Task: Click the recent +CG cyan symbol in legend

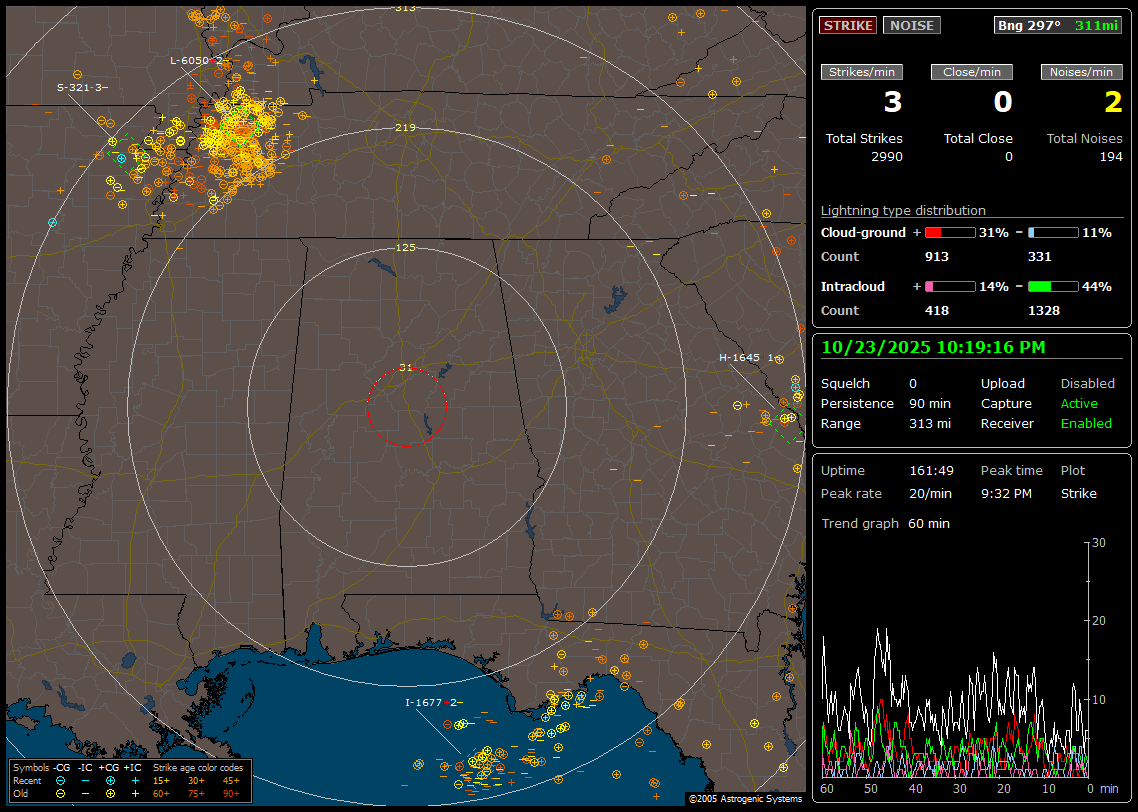Action: click(110, 780)
